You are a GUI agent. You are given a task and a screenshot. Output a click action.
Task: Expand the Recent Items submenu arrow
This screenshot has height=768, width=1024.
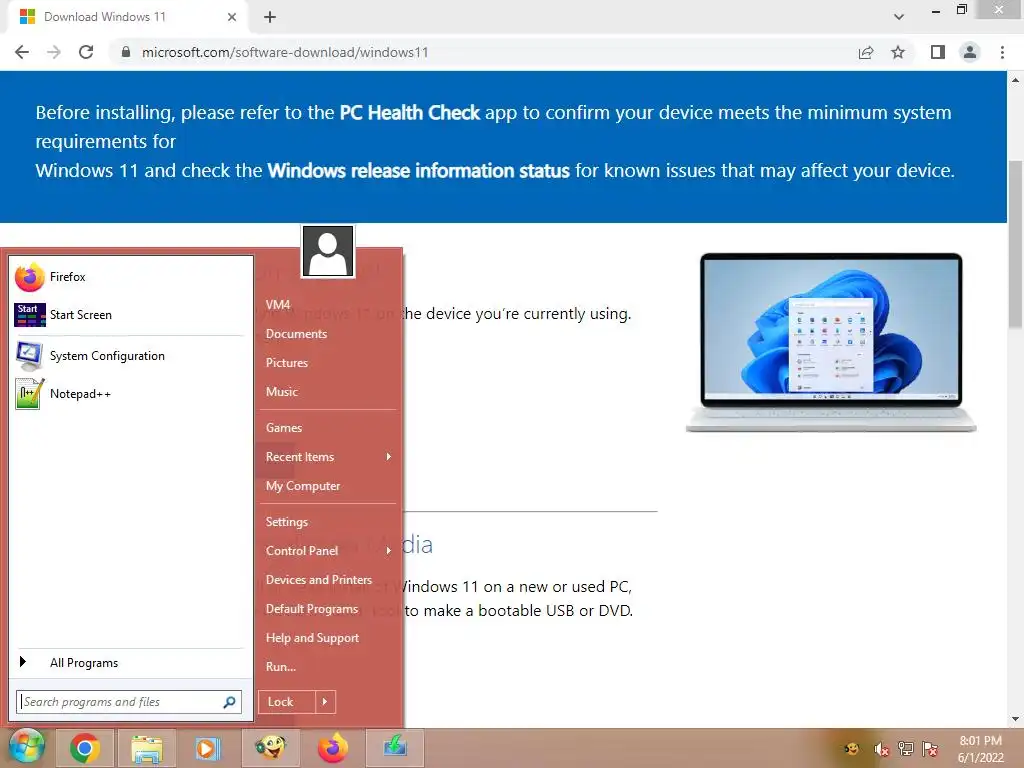click(389, 456)
